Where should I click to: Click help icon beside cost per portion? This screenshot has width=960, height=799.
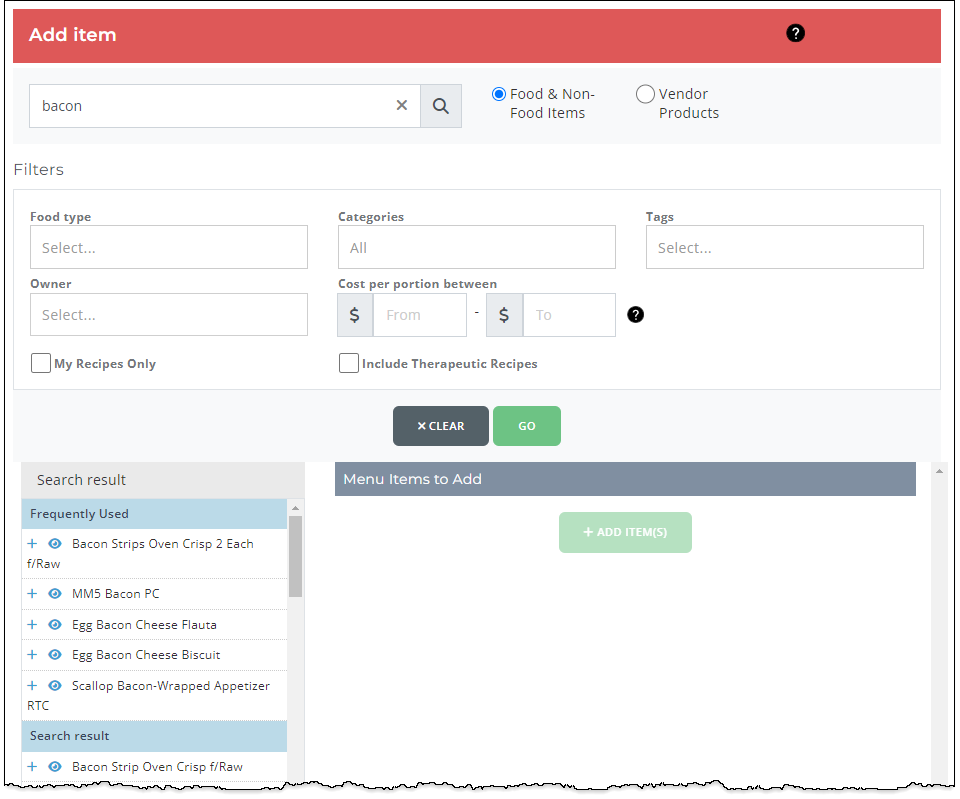click(635, 315)
